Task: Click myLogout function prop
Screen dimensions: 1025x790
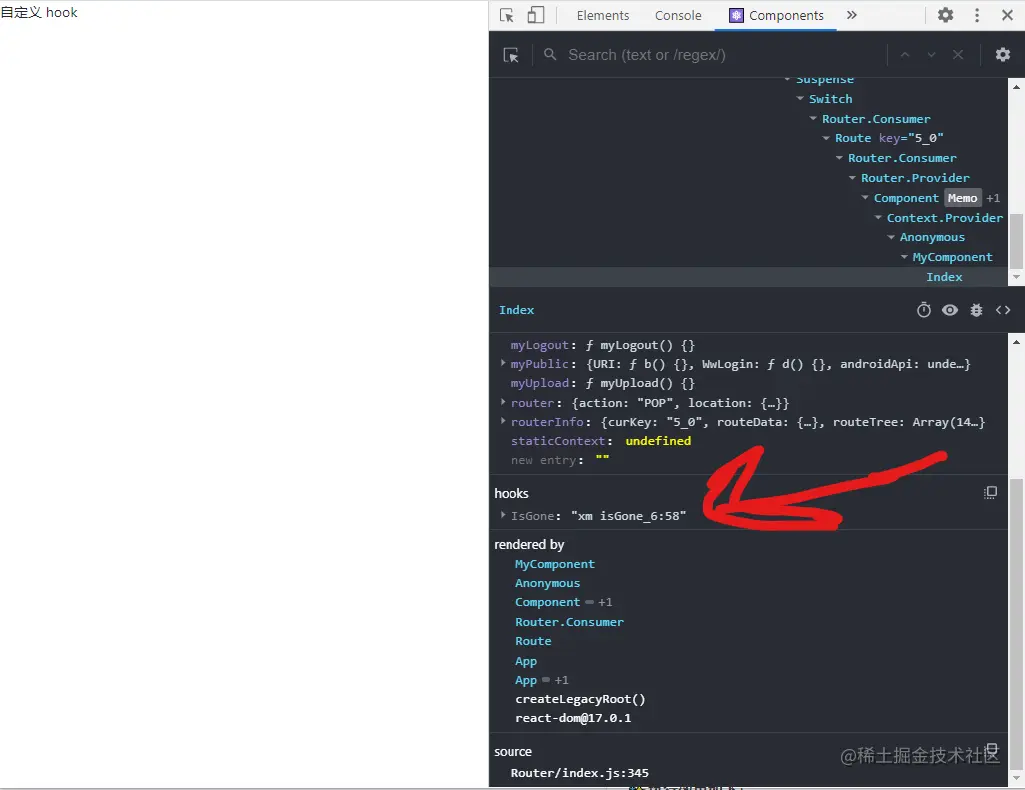Action: pos(603,345)
